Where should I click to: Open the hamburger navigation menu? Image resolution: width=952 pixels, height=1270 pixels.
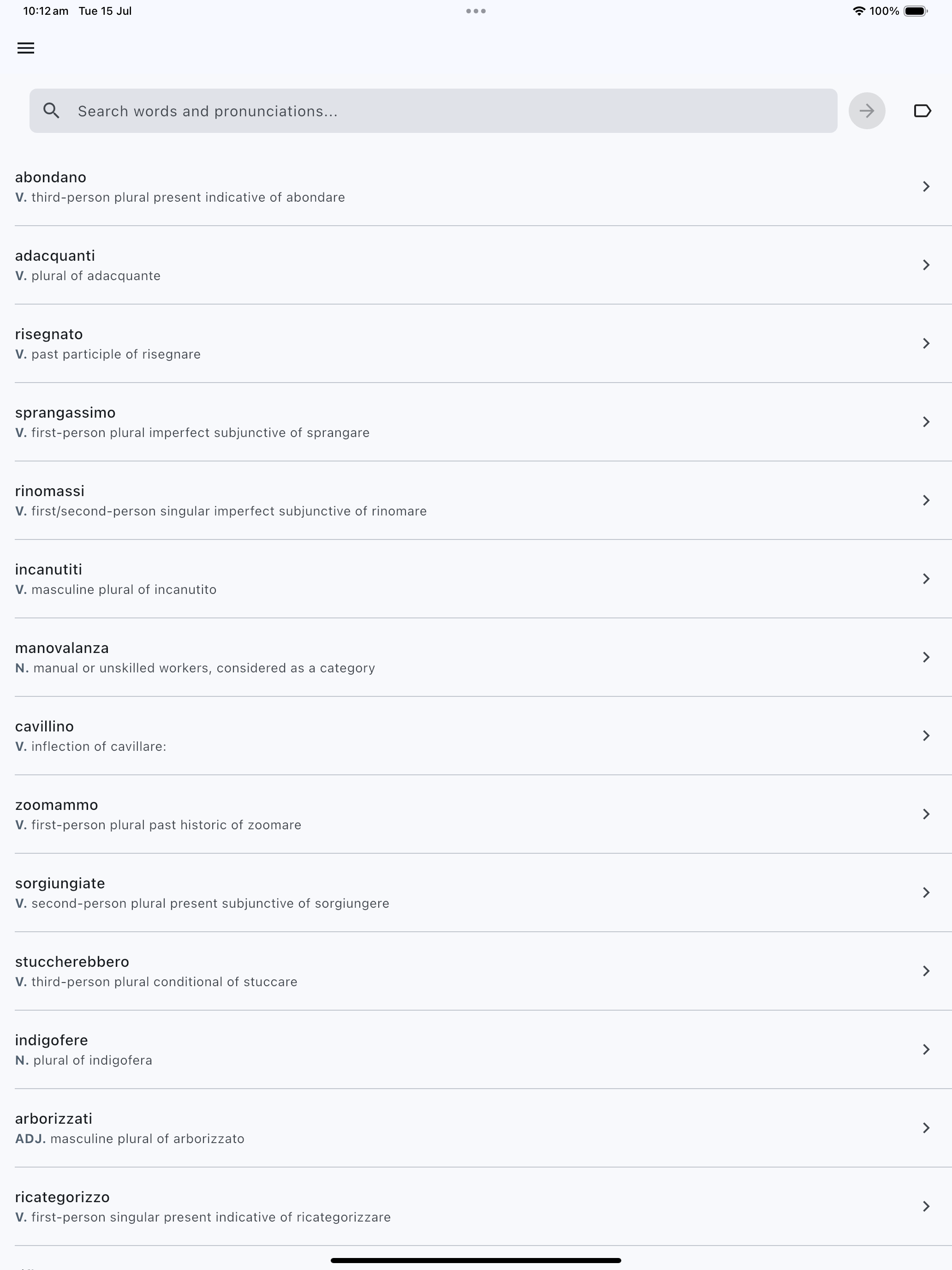pos(26,48)
